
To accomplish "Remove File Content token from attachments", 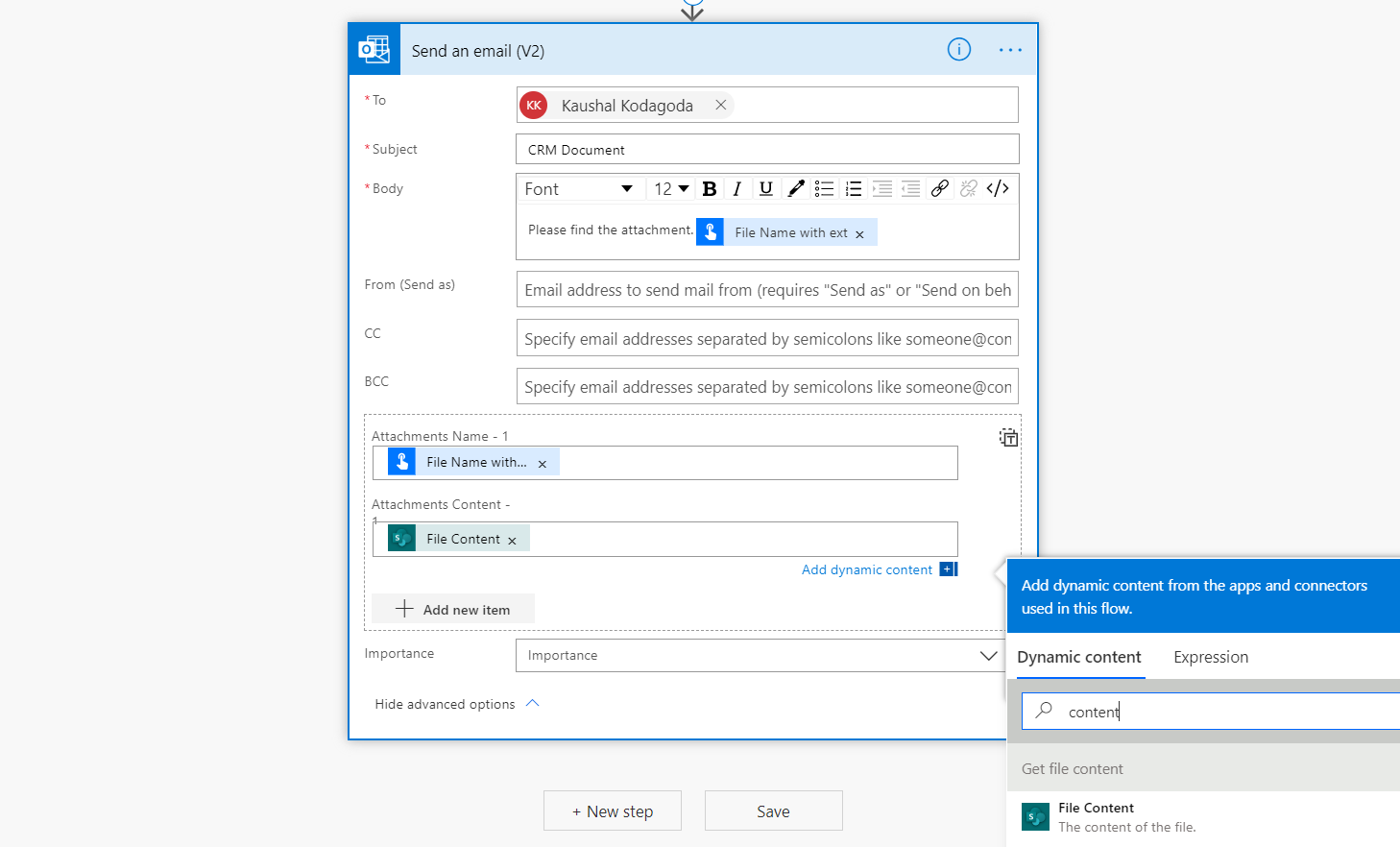I will (x=513, y=541).
